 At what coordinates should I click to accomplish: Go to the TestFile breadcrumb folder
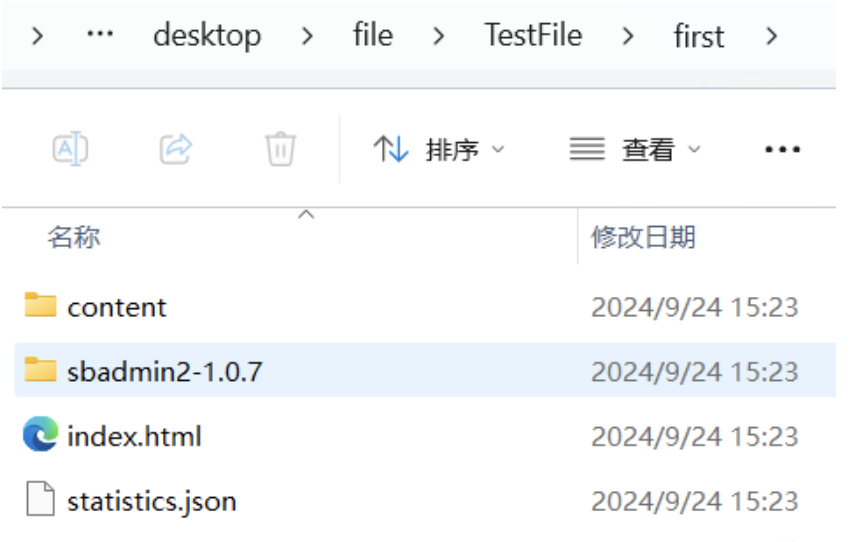click(x=533, y=35)
